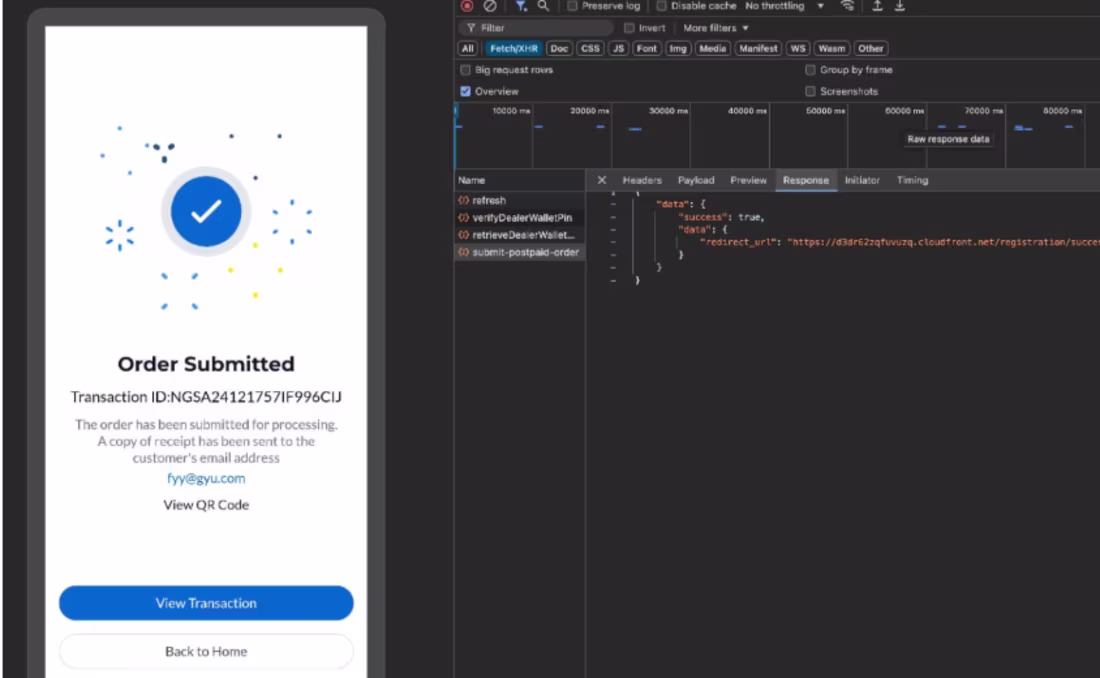Select the Response tab
1100x678 pixels.
[805, 180]
